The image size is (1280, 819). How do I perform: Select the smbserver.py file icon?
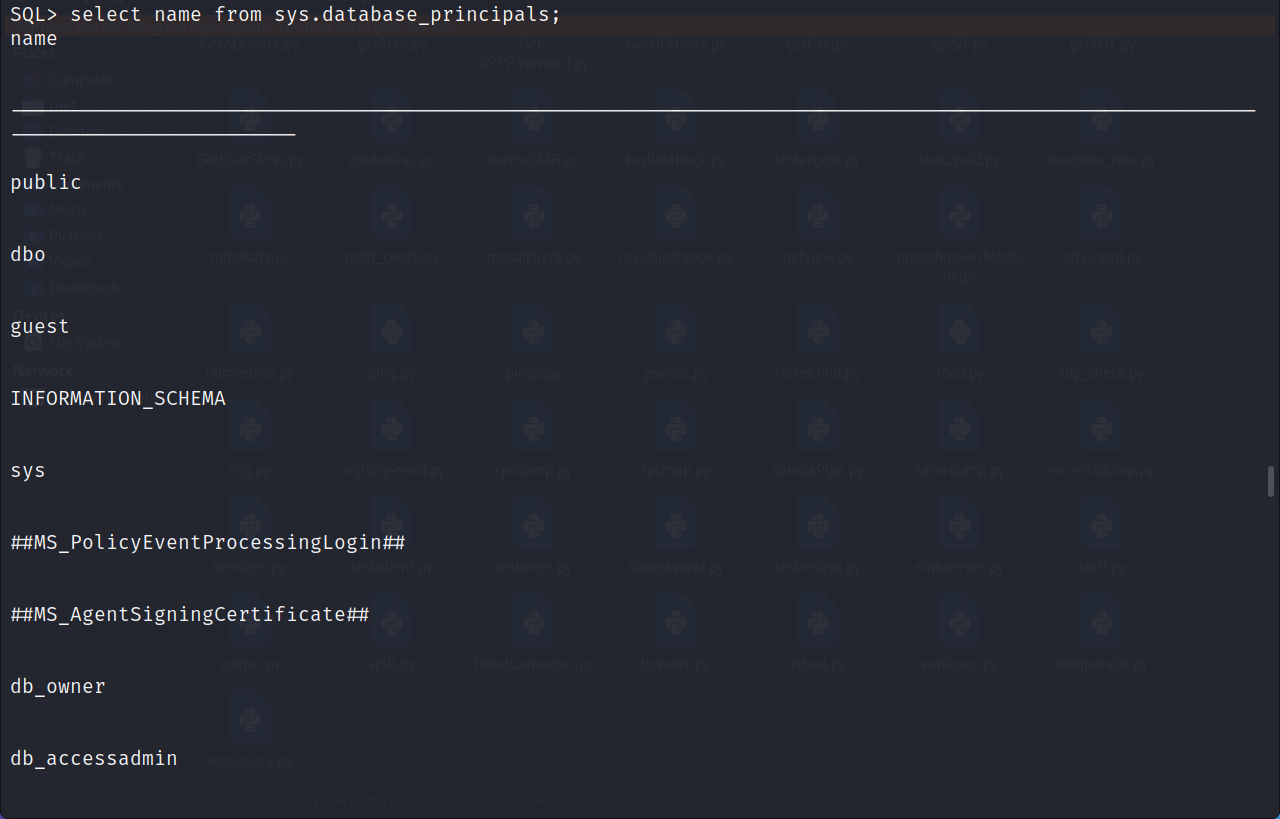tap(960, 524)
